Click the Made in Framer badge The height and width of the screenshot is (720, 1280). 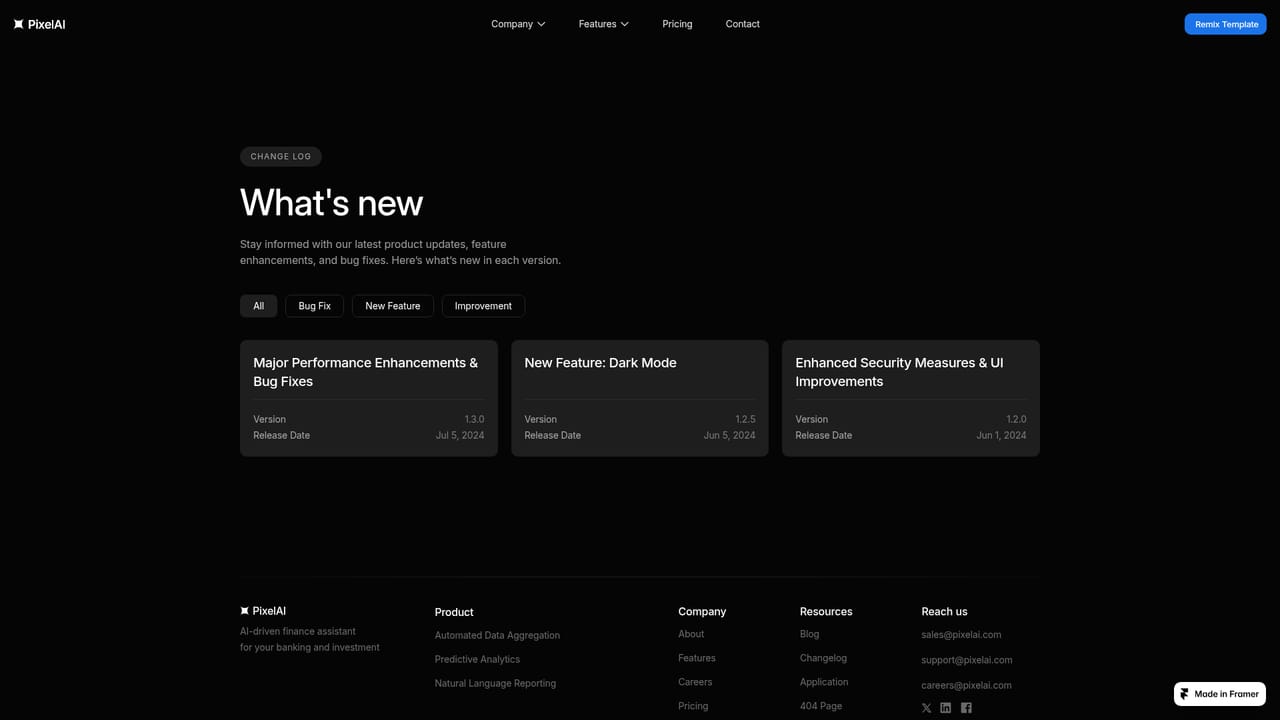click(x=1220, y=694)
